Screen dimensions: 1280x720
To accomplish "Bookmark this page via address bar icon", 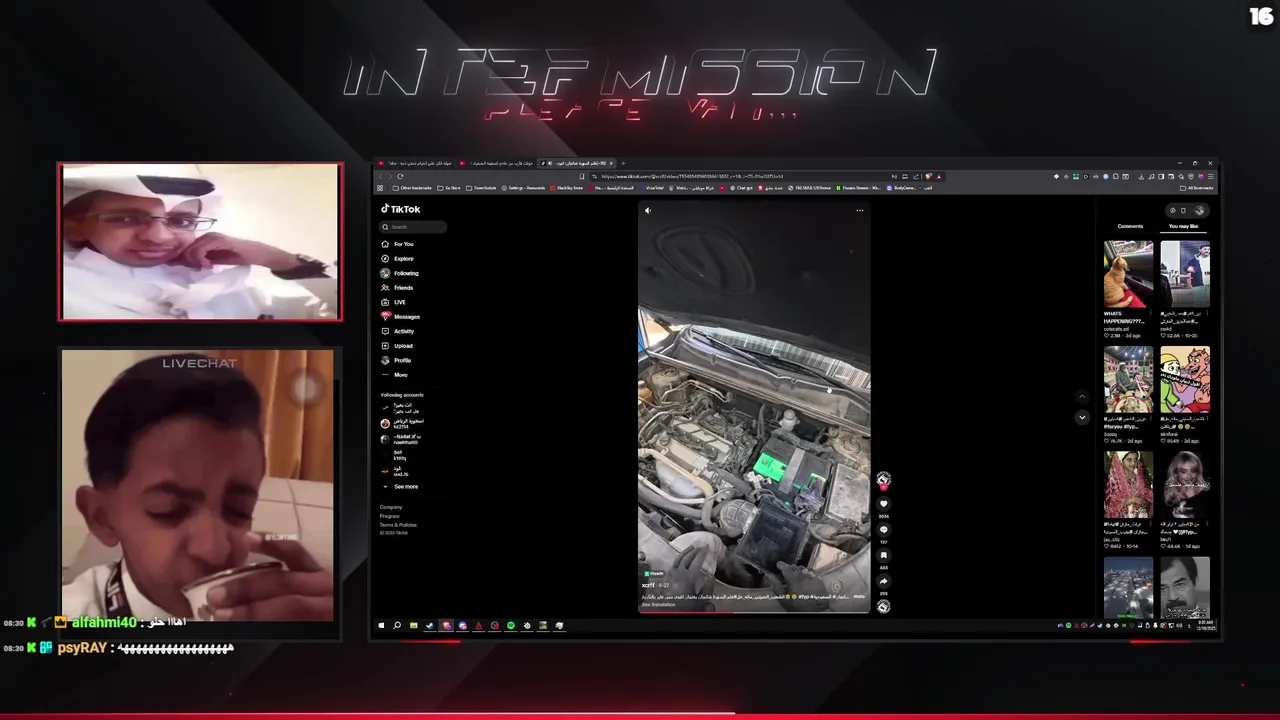I will (582, 176).
